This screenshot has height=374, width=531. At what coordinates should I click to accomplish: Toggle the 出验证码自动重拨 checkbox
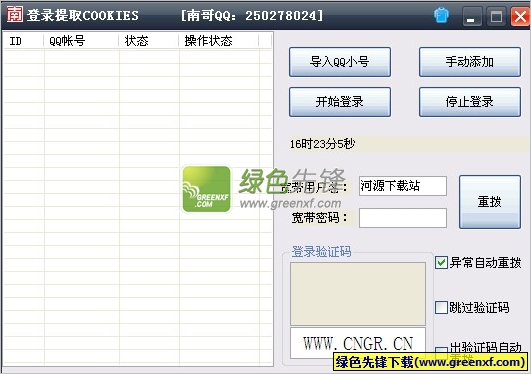point(441,352)
